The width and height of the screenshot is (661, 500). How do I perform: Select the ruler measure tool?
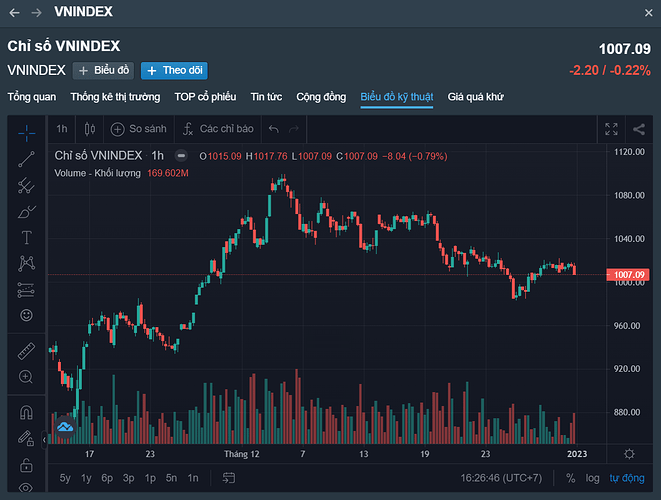tap(27, 351)
